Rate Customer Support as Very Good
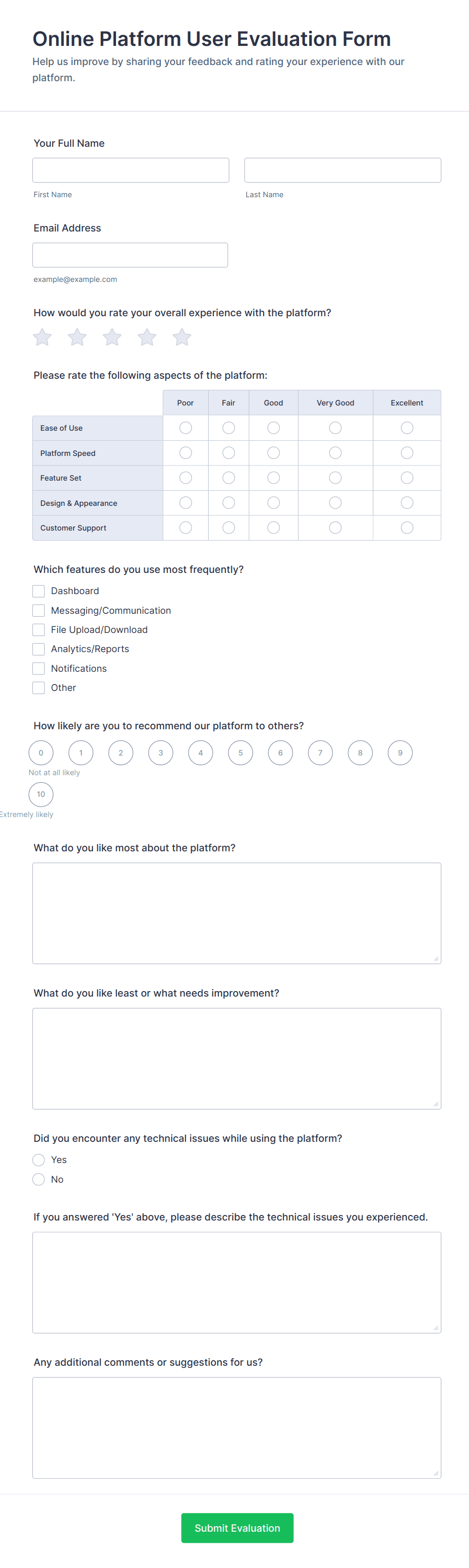469x1568 pixels. [335, 528]
